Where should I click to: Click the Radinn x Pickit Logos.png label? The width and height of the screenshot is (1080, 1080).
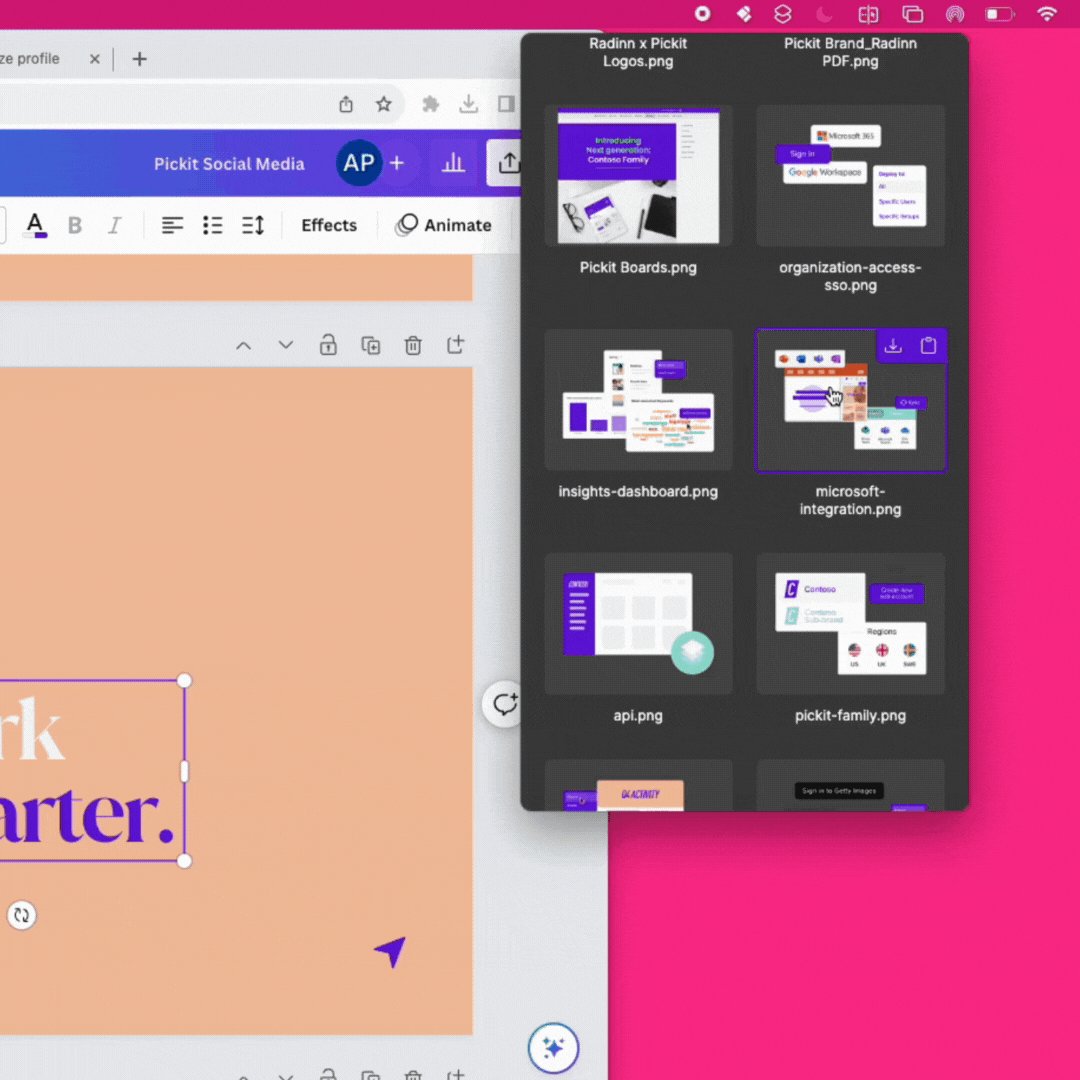pyautogui.click(x=638, y=52)
